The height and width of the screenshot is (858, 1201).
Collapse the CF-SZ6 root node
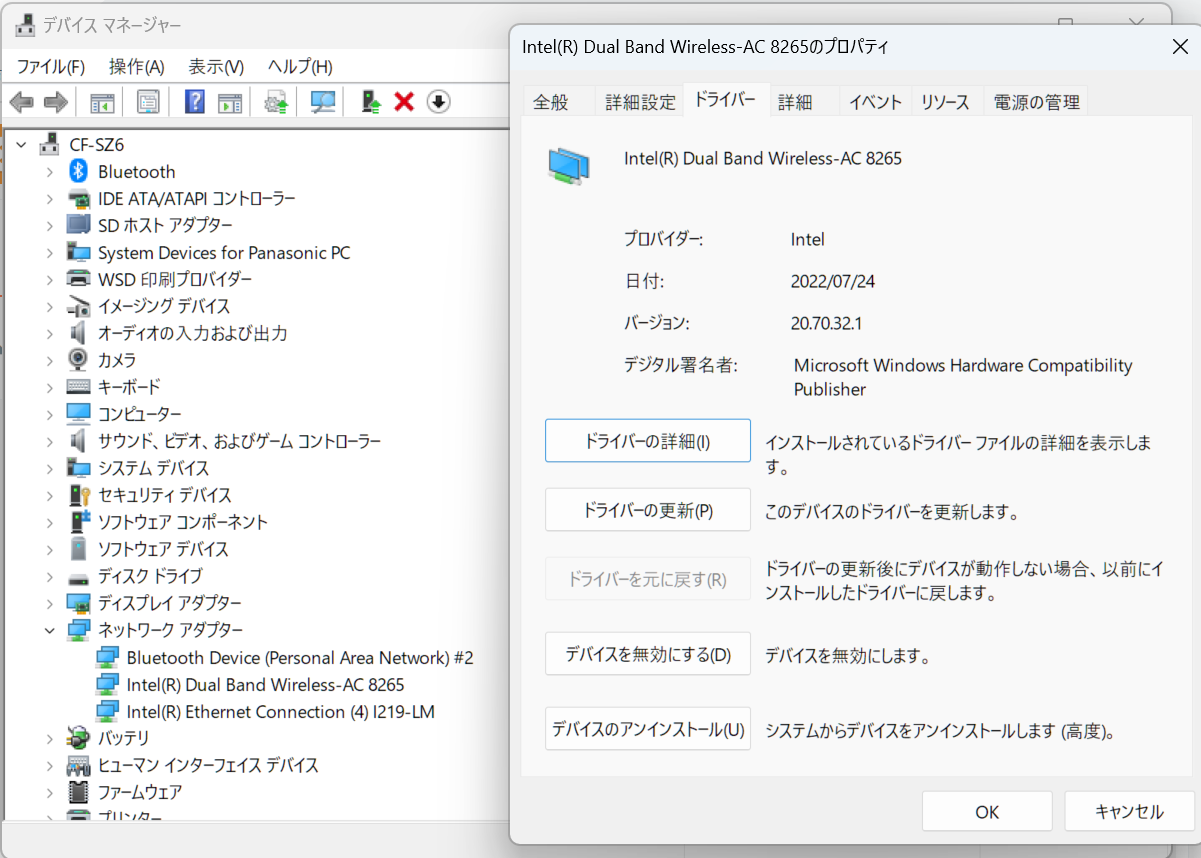pos(22,145)
